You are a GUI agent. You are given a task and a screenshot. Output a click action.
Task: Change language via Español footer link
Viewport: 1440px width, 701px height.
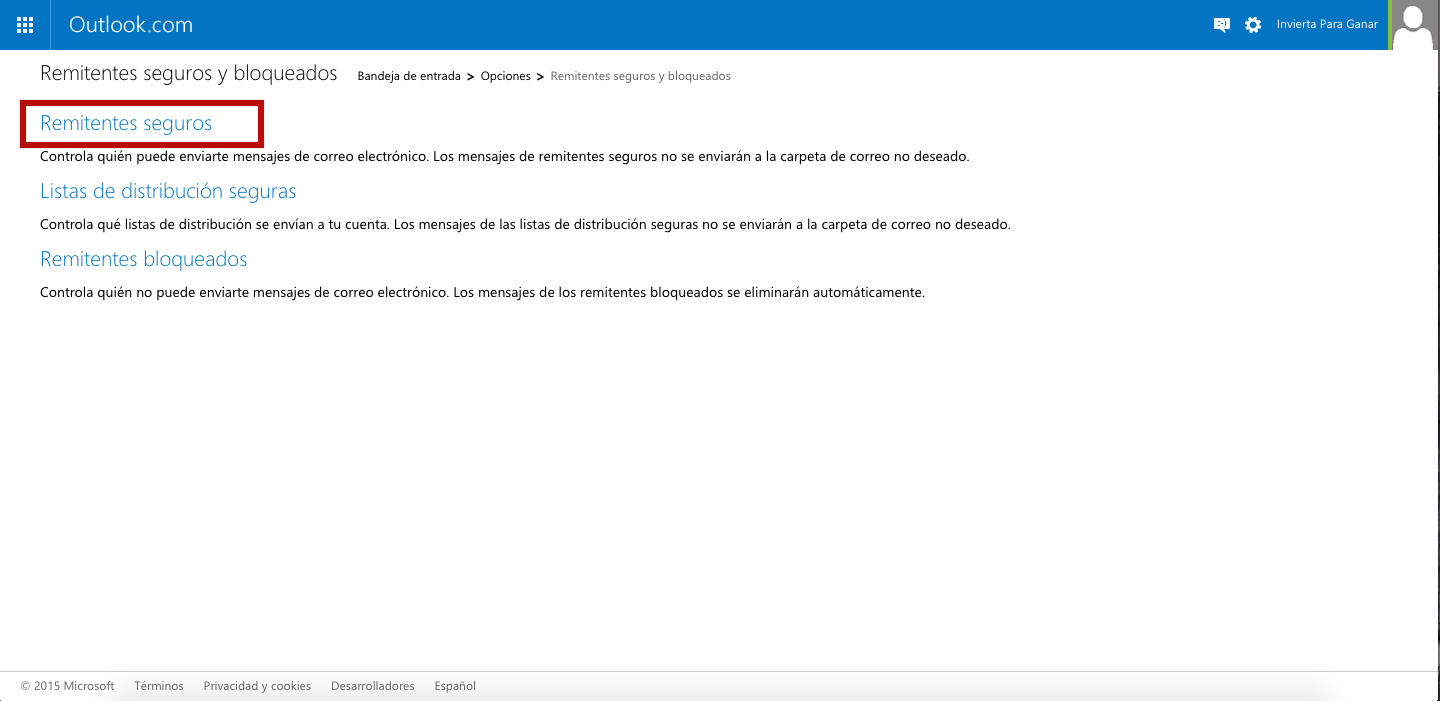coord(455,686)
